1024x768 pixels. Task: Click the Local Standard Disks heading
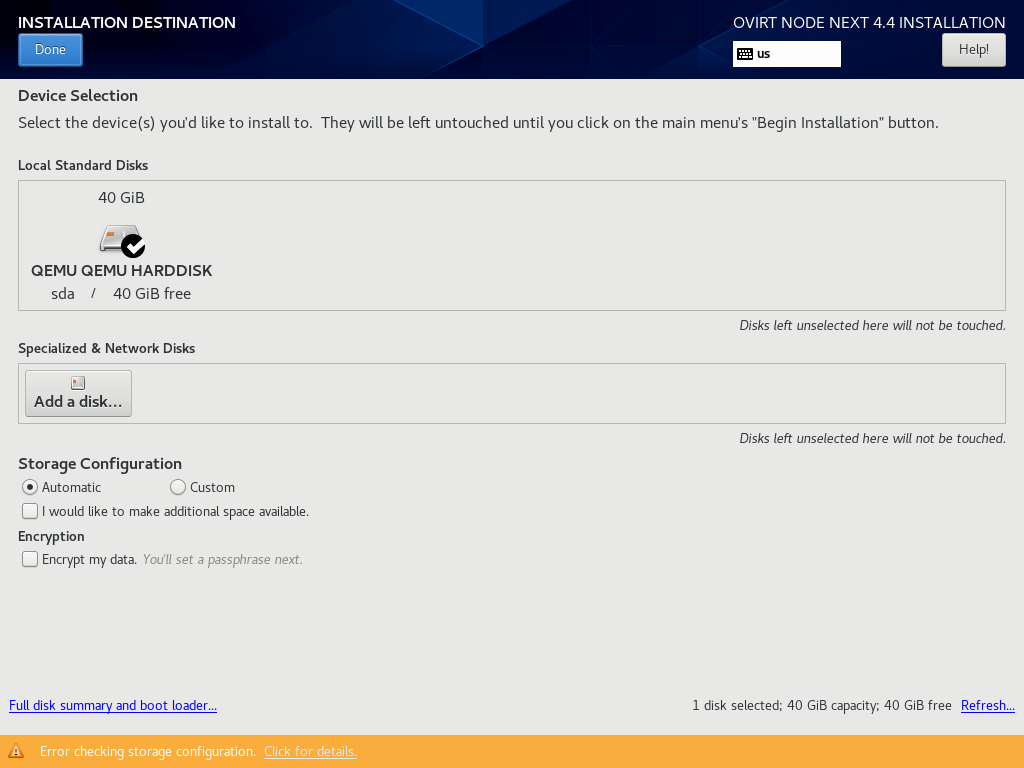(x=83, y=166)
